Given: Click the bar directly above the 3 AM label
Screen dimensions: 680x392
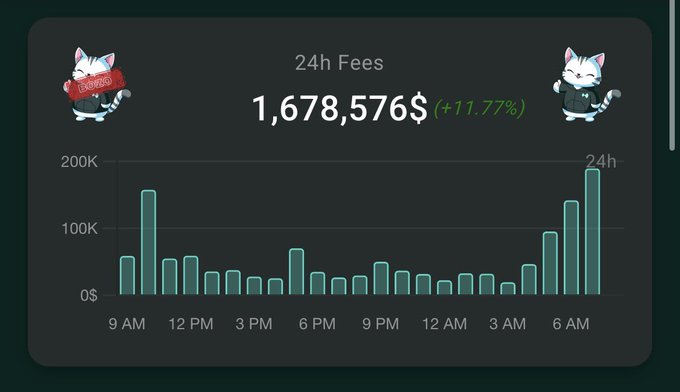Looking at the screenshot, I should point(508,289).
